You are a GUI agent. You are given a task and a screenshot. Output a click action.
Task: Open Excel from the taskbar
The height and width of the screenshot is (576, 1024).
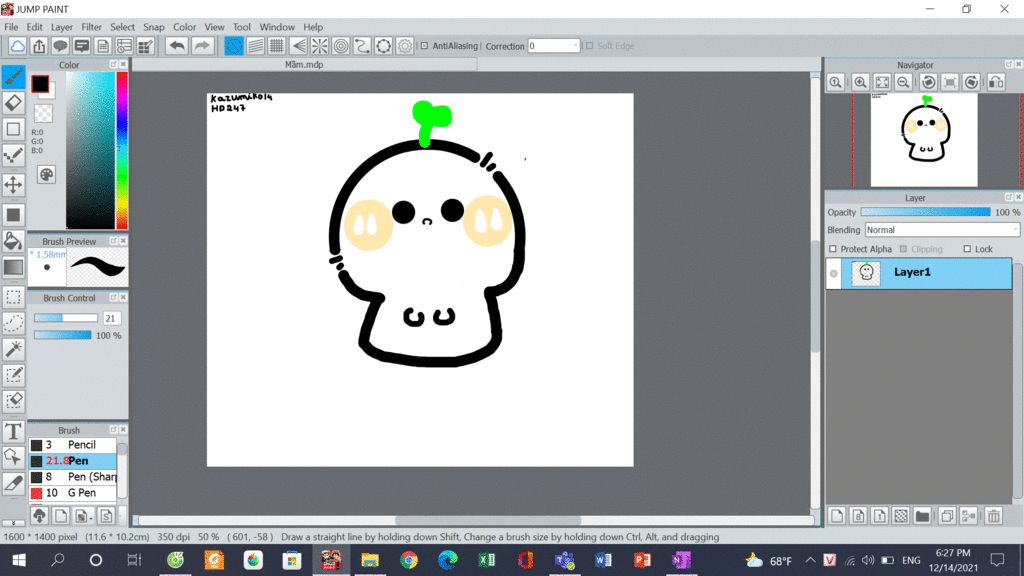(x=487, y=560)
